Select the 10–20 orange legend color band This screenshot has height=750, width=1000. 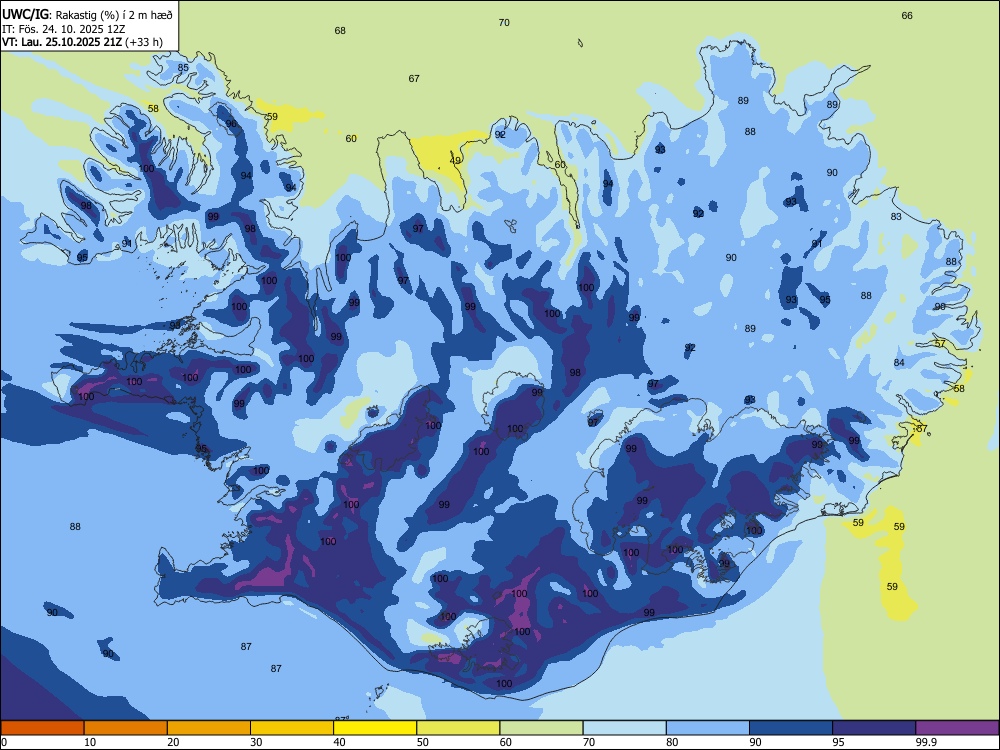[x=126, y=728]
